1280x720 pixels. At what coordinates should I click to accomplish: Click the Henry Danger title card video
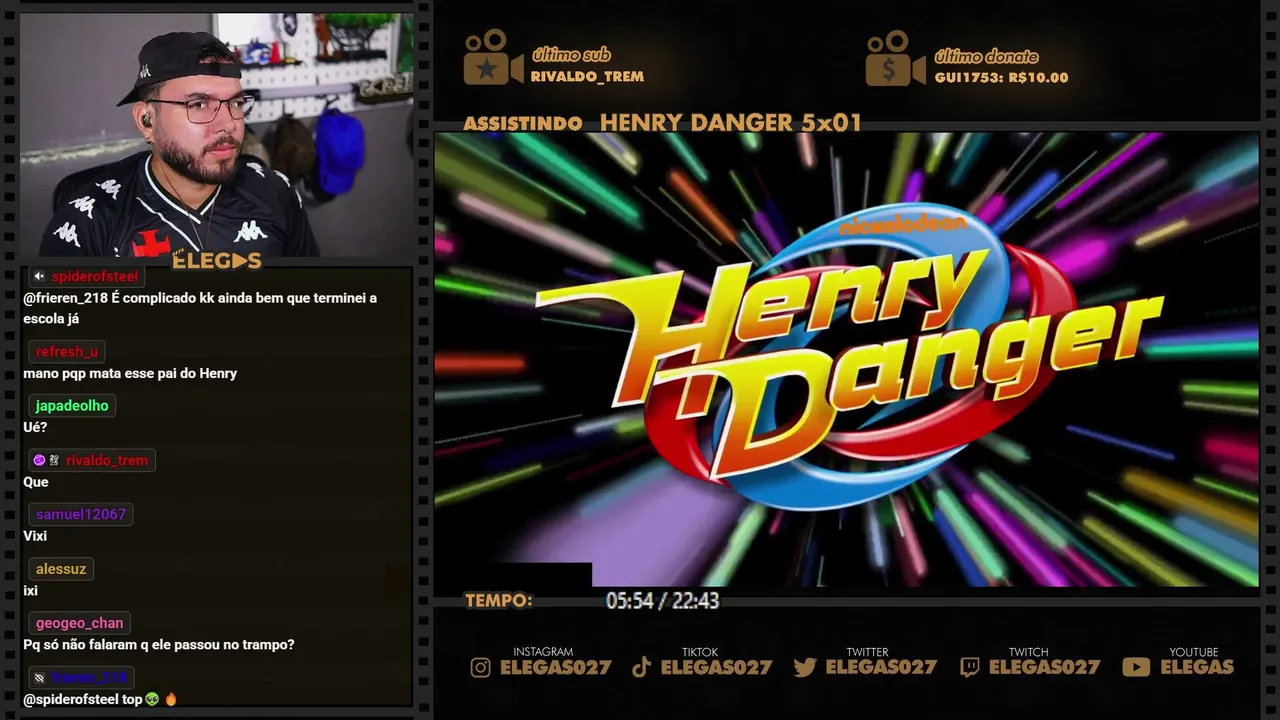point(846,360)
